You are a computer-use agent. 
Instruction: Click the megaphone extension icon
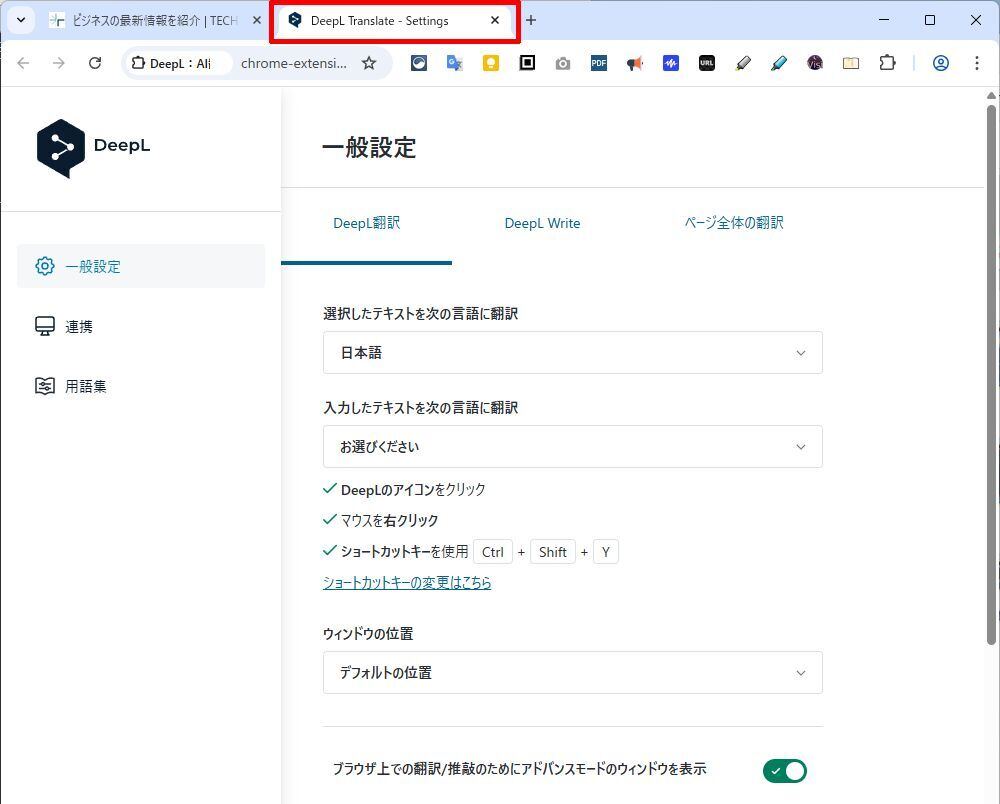point(635,63)
